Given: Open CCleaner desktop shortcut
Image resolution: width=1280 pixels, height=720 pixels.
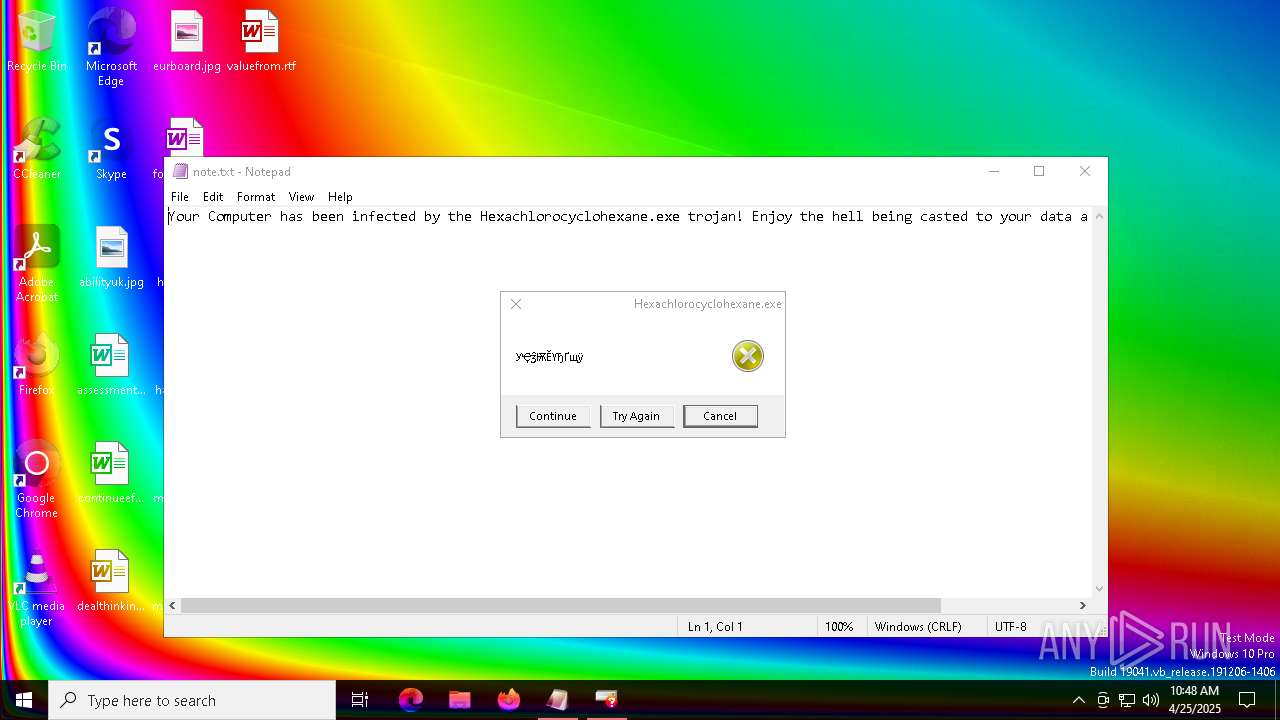Looking at the screenshot, I should (x=37, y=148).
